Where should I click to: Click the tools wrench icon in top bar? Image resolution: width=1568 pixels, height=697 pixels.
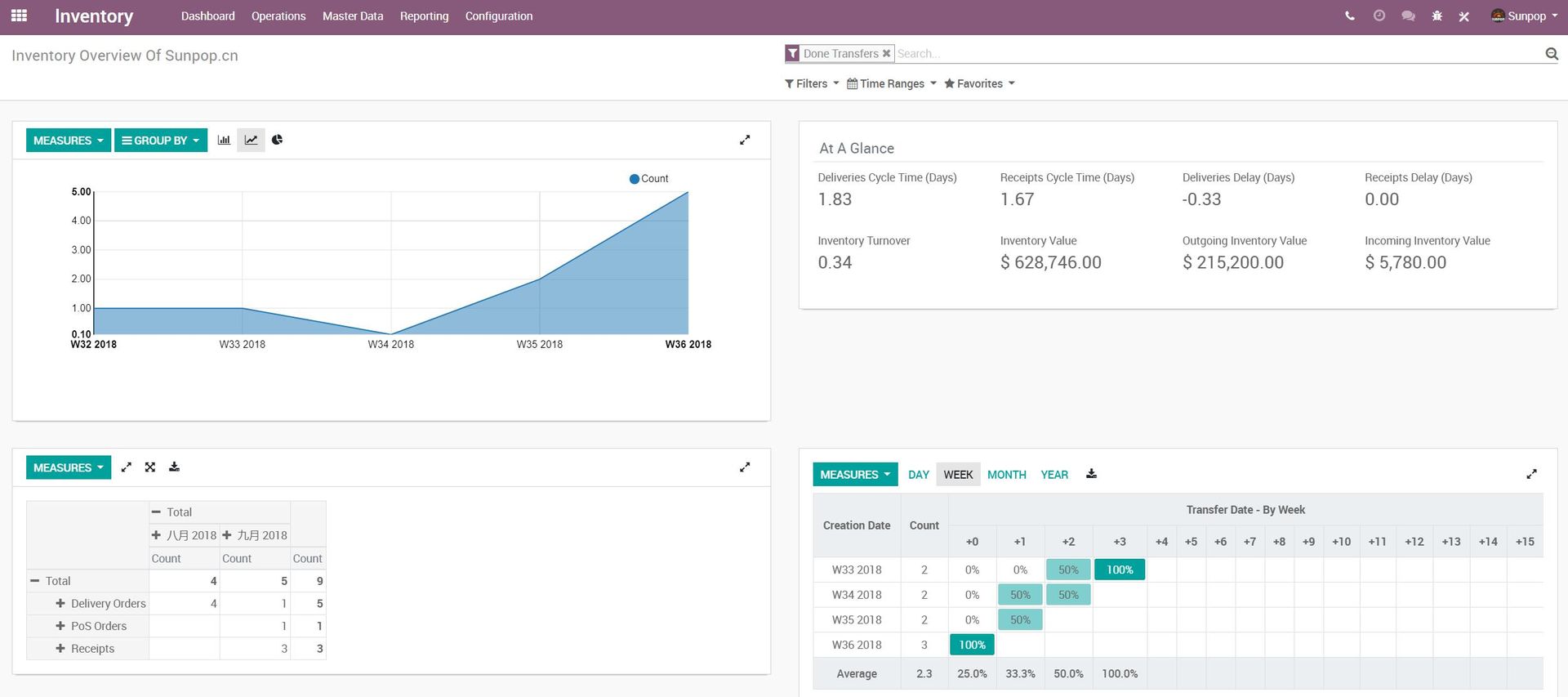point(1464,16)
